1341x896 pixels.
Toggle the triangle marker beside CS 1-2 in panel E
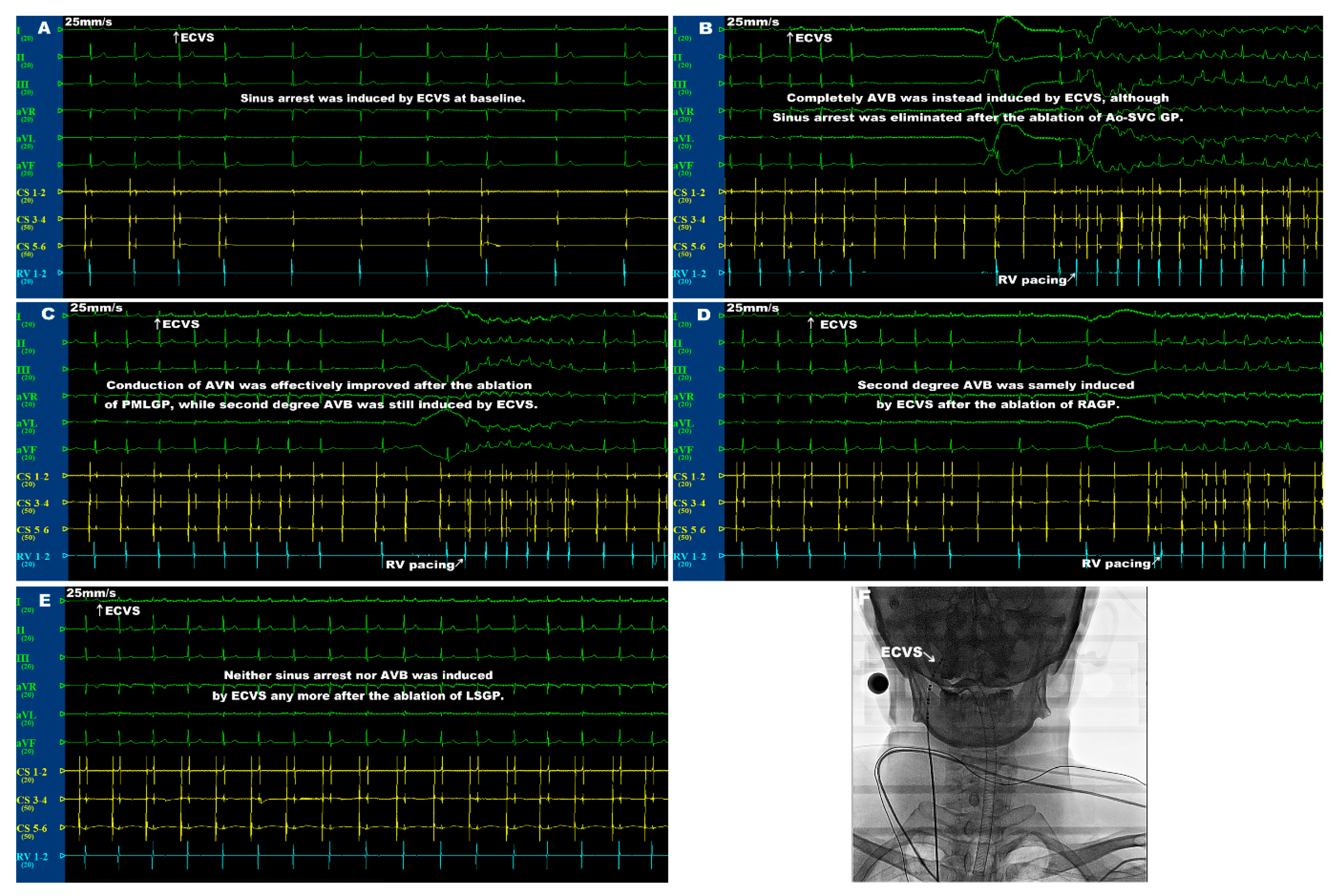pyautogui.click(x=62, y=771)
